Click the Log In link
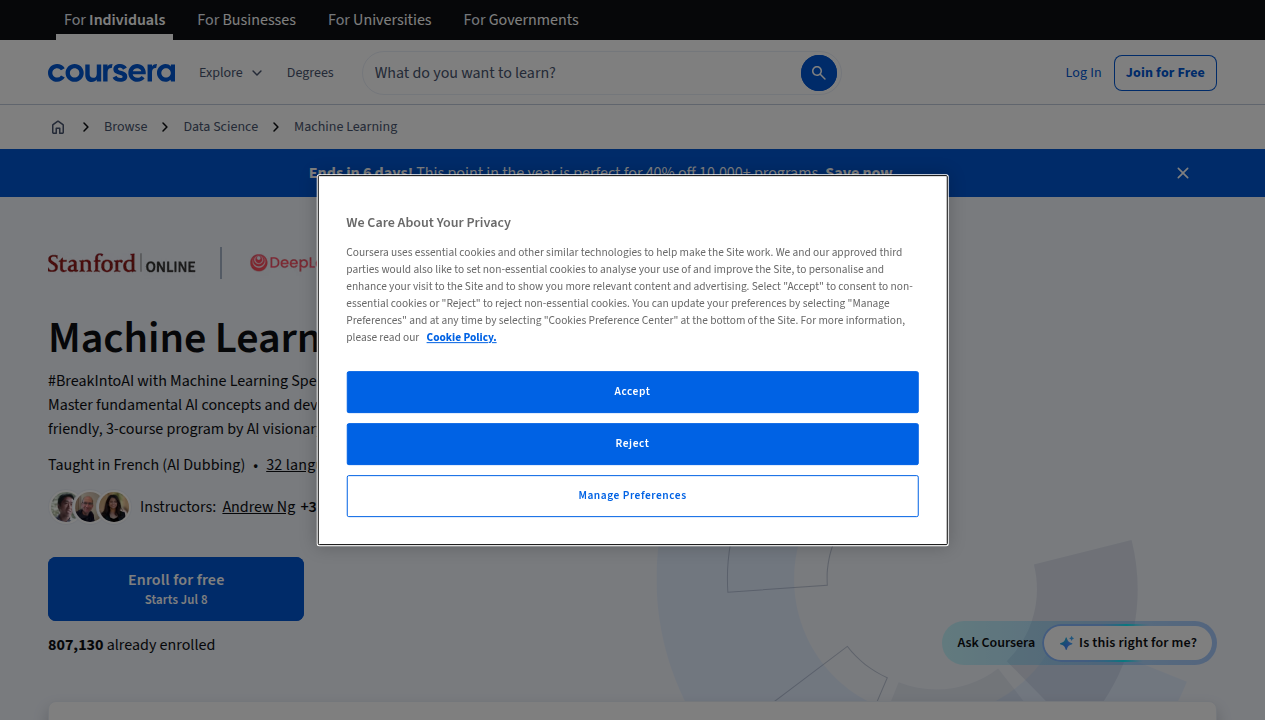The image size is (1280, 720). tap(1083, 73)
